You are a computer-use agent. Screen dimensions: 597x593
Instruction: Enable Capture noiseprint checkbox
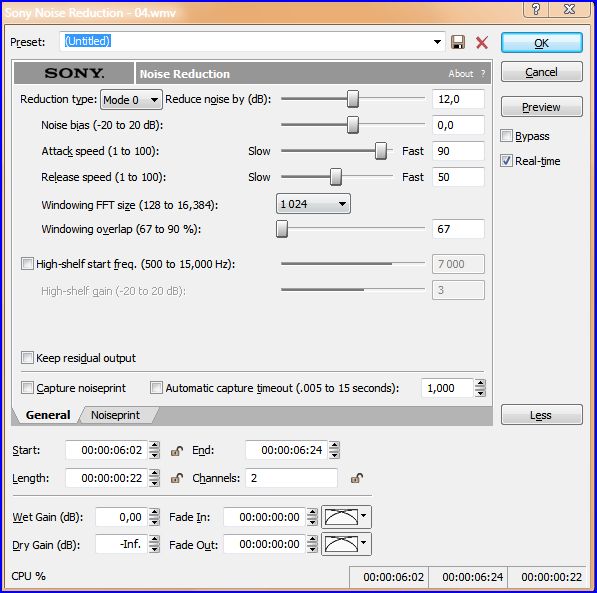coord(27,388)
